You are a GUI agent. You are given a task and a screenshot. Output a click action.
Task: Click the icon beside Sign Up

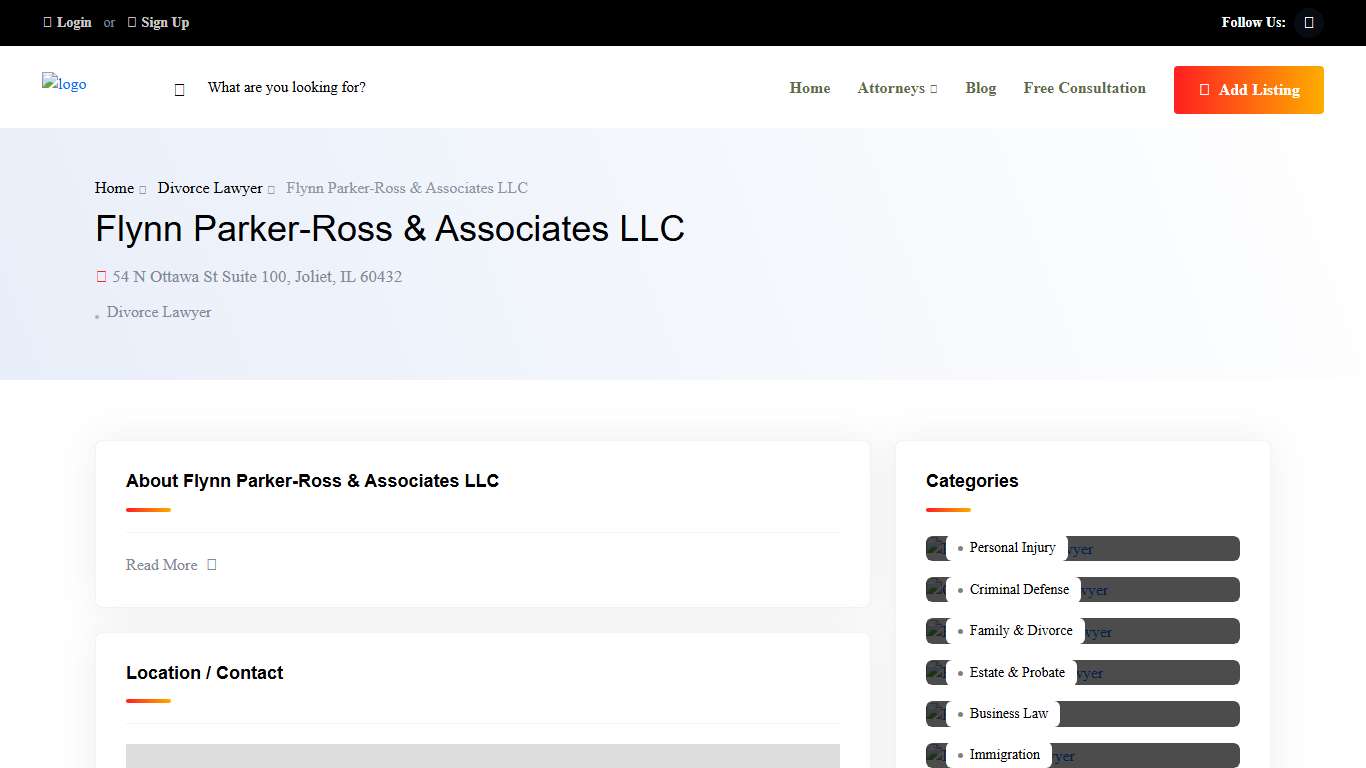click(131, 22)
